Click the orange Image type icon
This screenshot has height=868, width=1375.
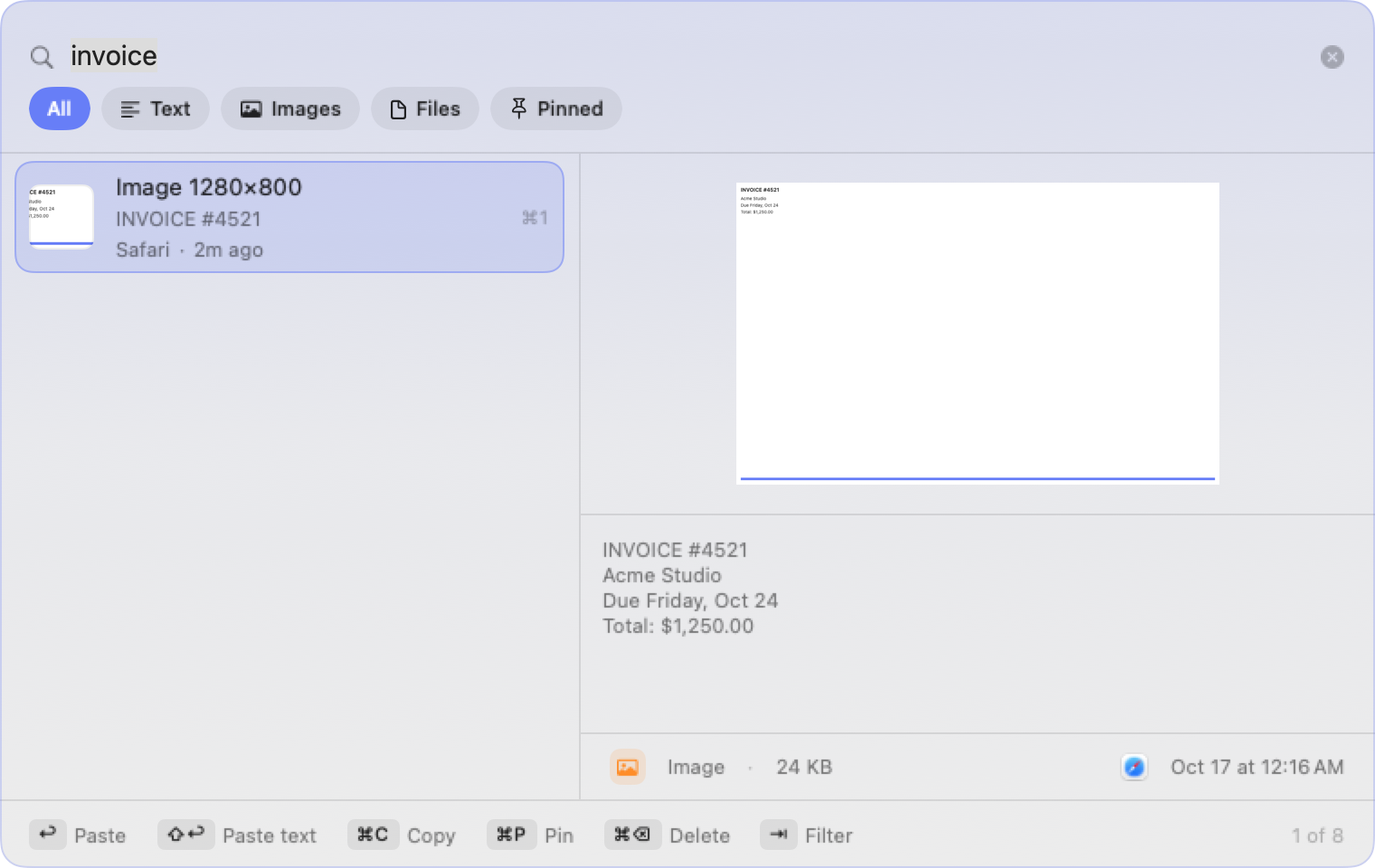(628, 767)
